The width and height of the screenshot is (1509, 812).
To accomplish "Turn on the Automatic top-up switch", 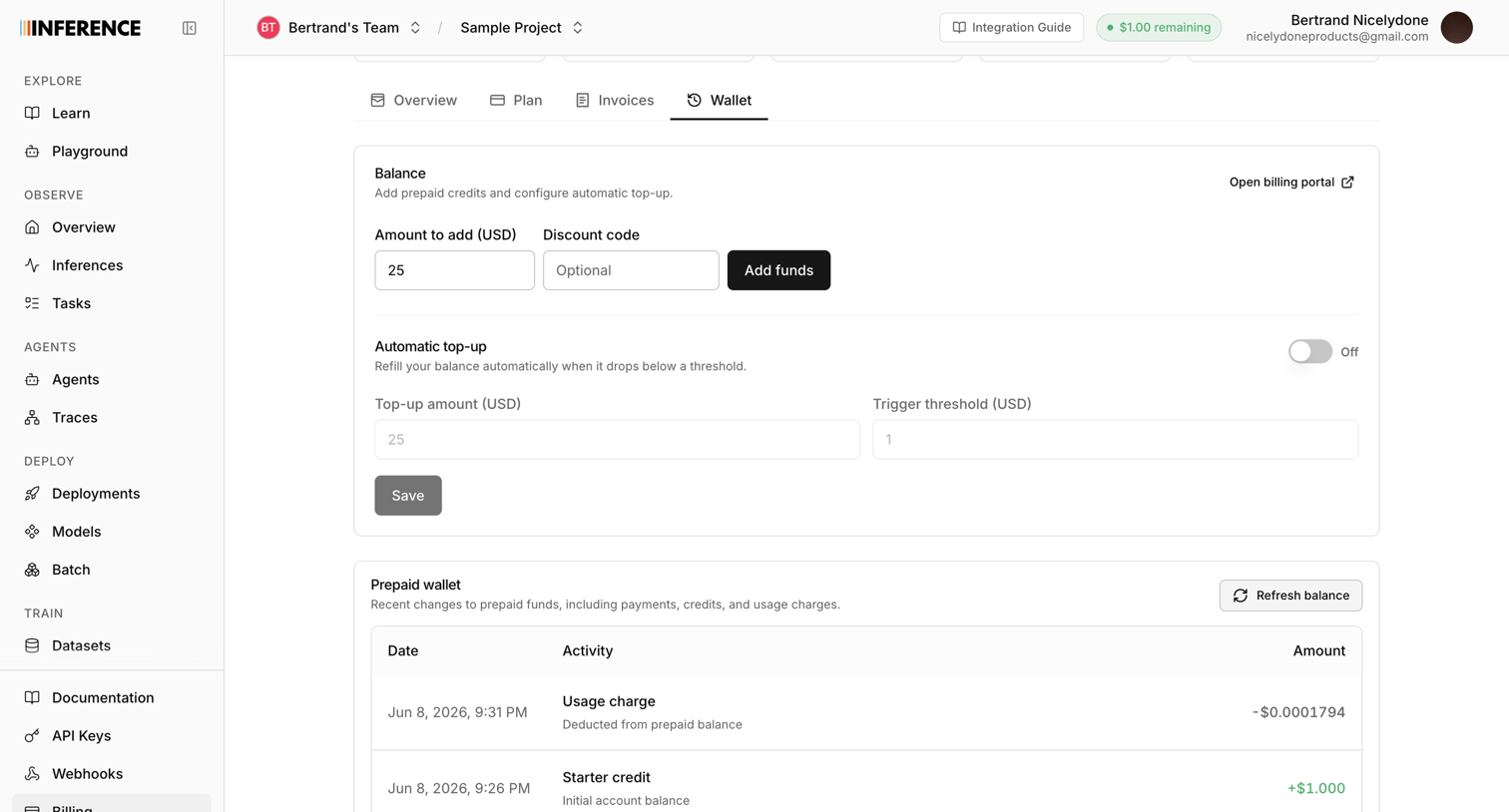I will click(x=1309, y=351).
